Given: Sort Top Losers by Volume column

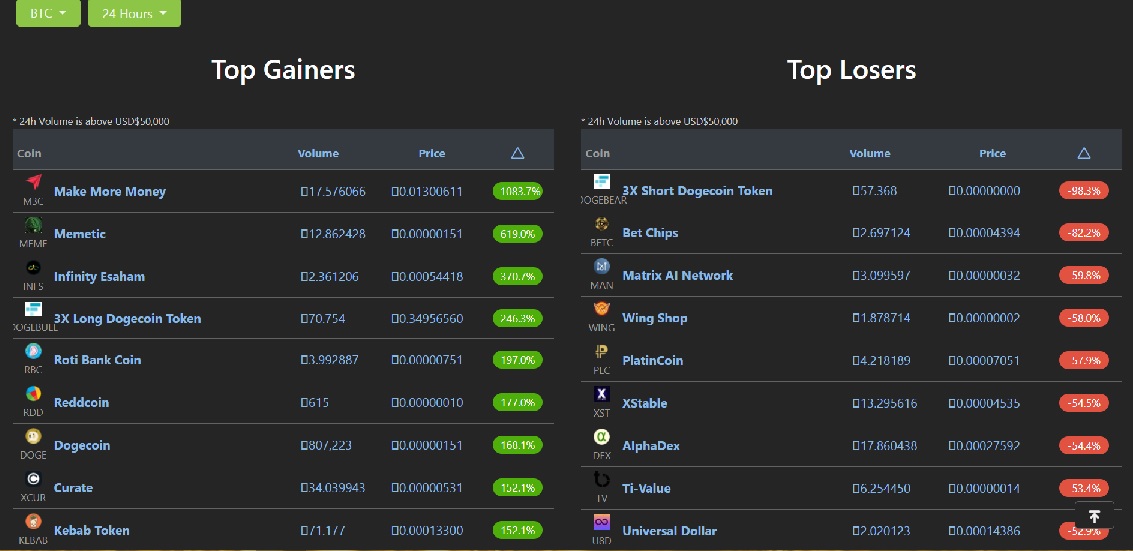Looking at the screenshot, I should 870,153.
